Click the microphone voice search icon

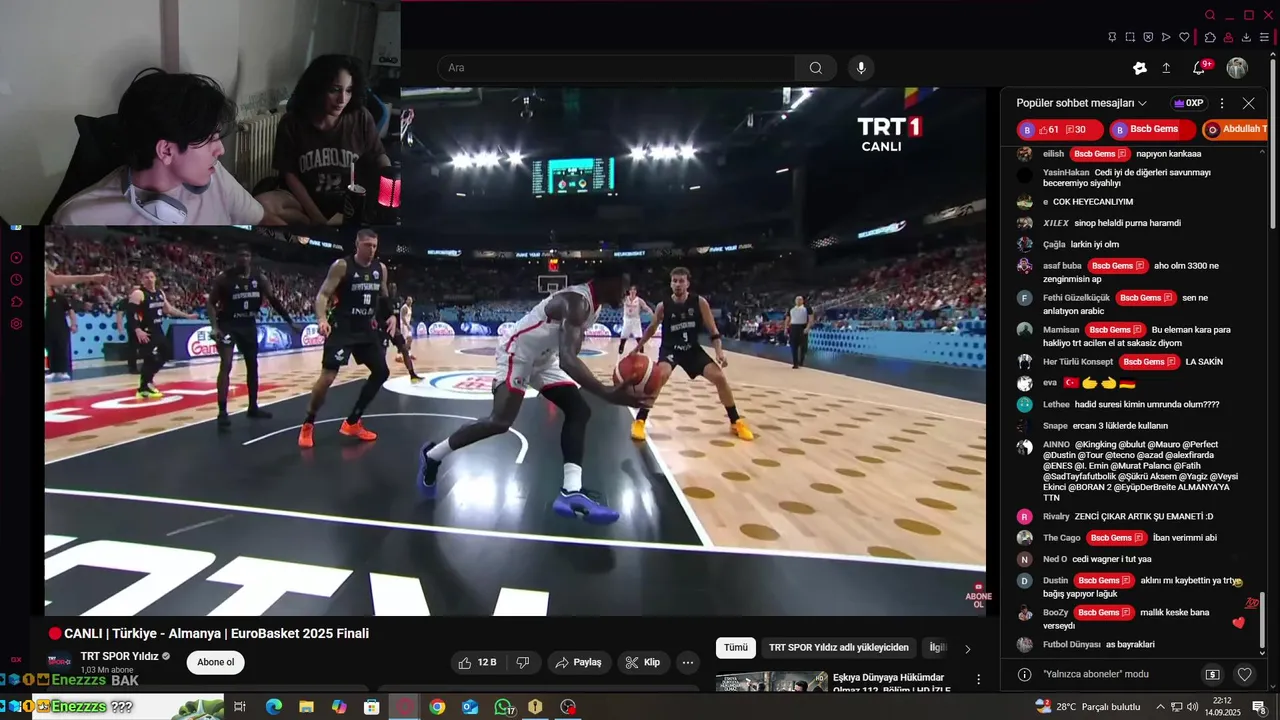pyautogui.click(x=861, y=68)
